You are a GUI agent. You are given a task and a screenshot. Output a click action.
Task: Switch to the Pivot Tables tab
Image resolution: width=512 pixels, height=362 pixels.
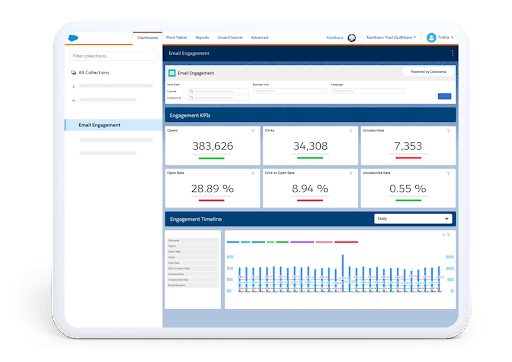click(177, 38)
